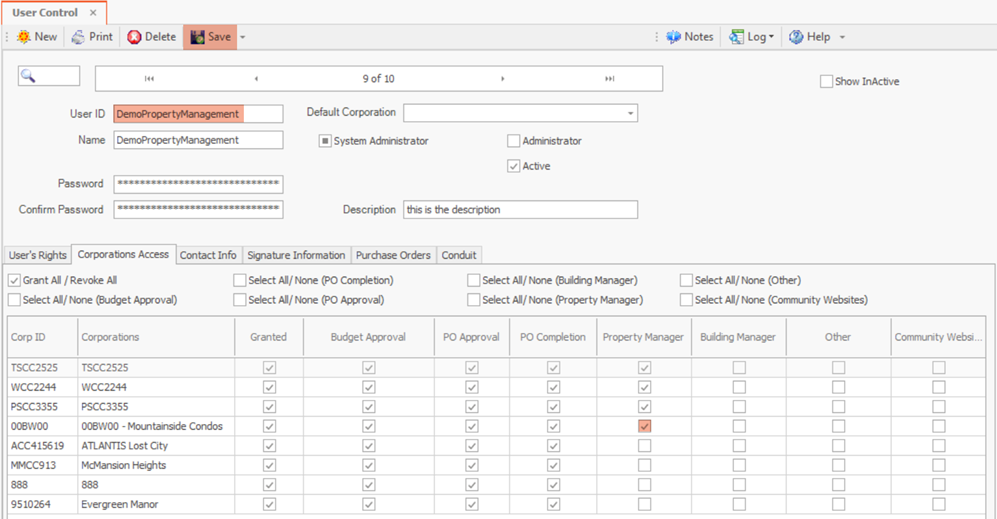The width and height of the screenshot is (997, 519).
Task: Check Select All/None (Other)
Action: point(686,280)
